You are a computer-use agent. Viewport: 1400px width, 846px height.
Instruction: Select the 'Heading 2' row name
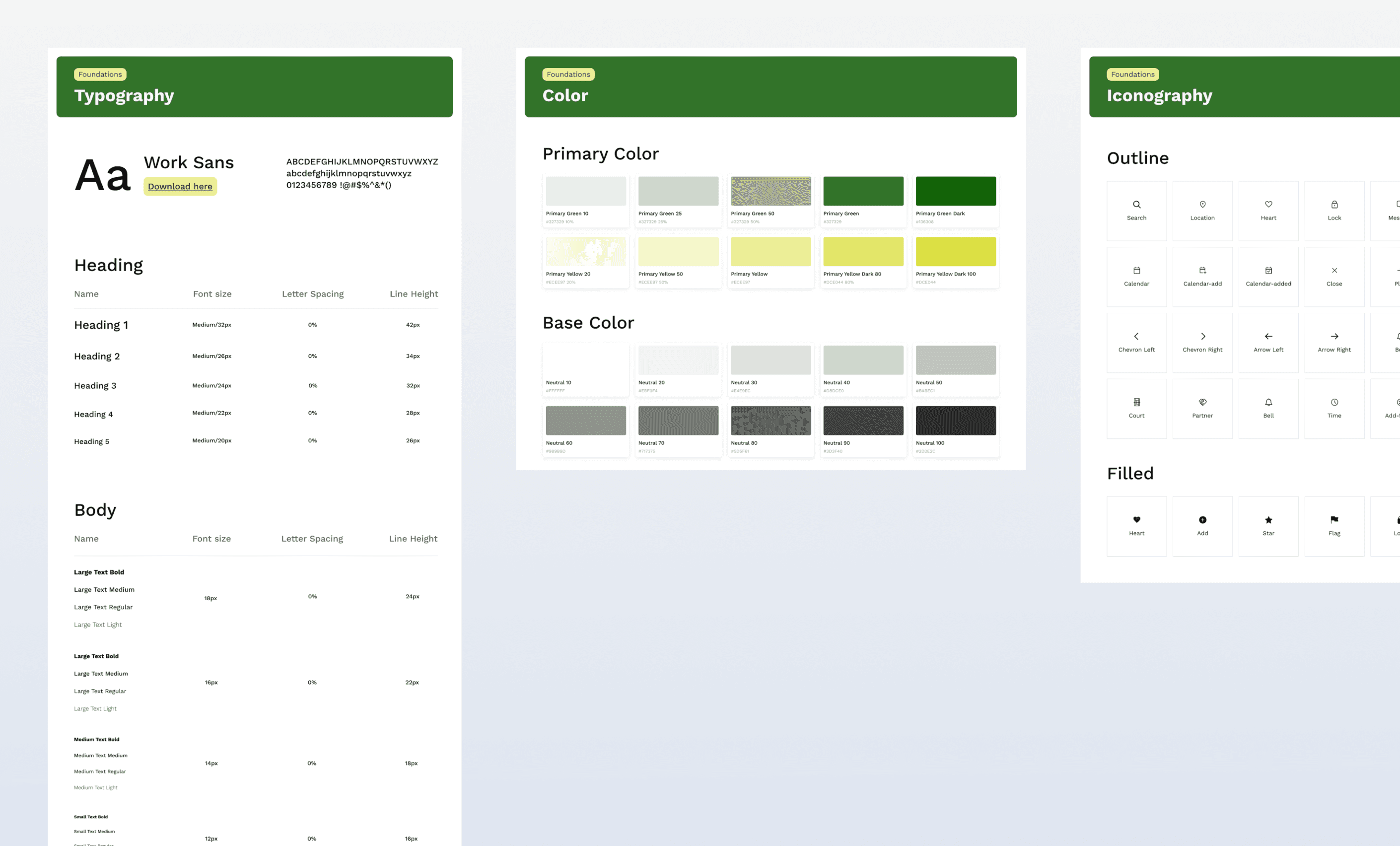point(97,356)
